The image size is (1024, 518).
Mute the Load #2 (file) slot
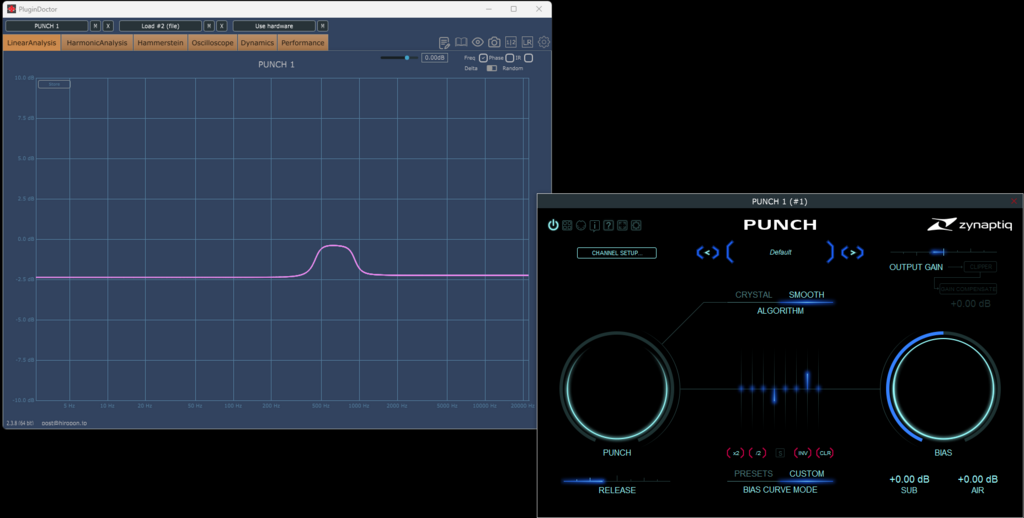(x=209, y=26)
